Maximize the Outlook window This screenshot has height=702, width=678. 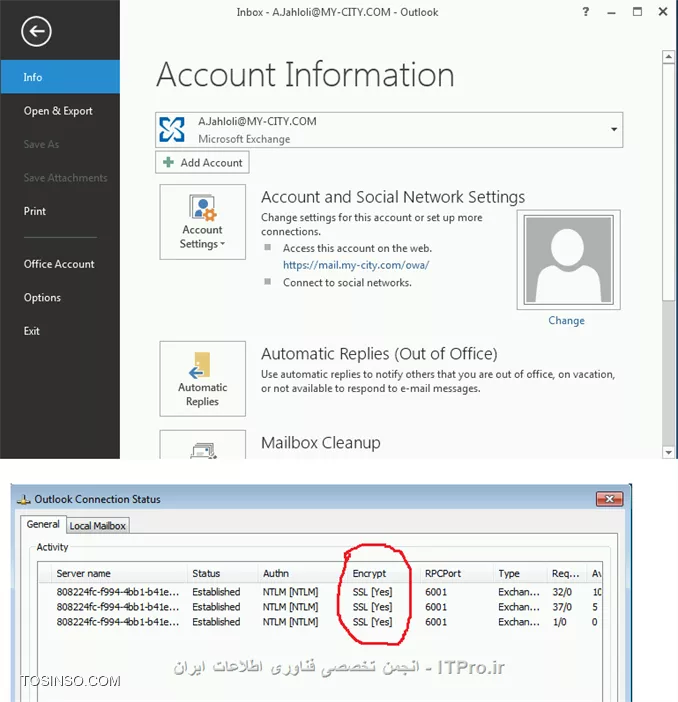(x=637, y=12)
